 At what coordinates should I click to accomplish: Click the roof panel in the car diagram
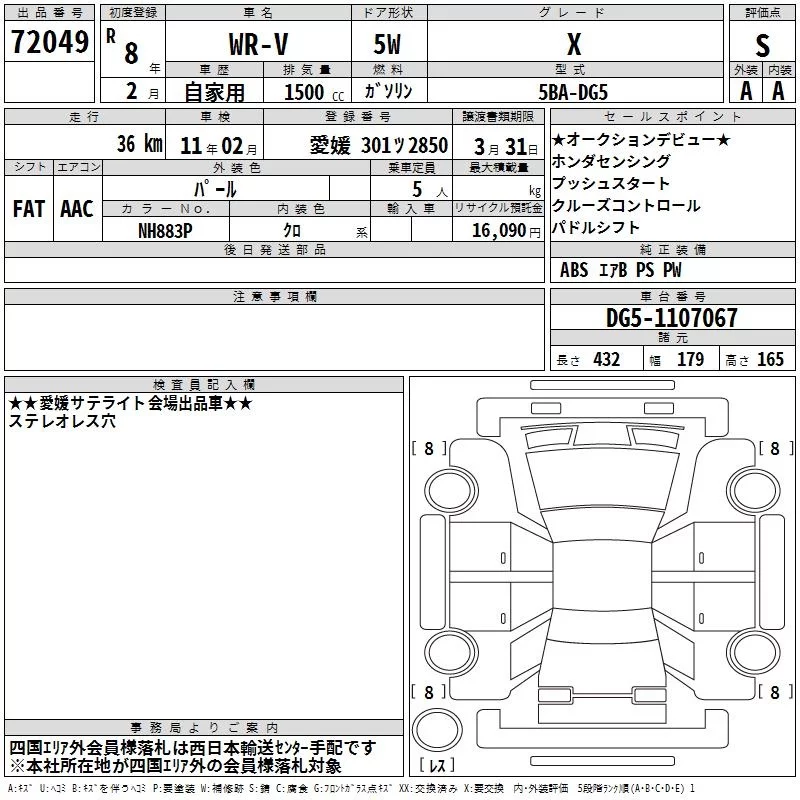(602, 576)
